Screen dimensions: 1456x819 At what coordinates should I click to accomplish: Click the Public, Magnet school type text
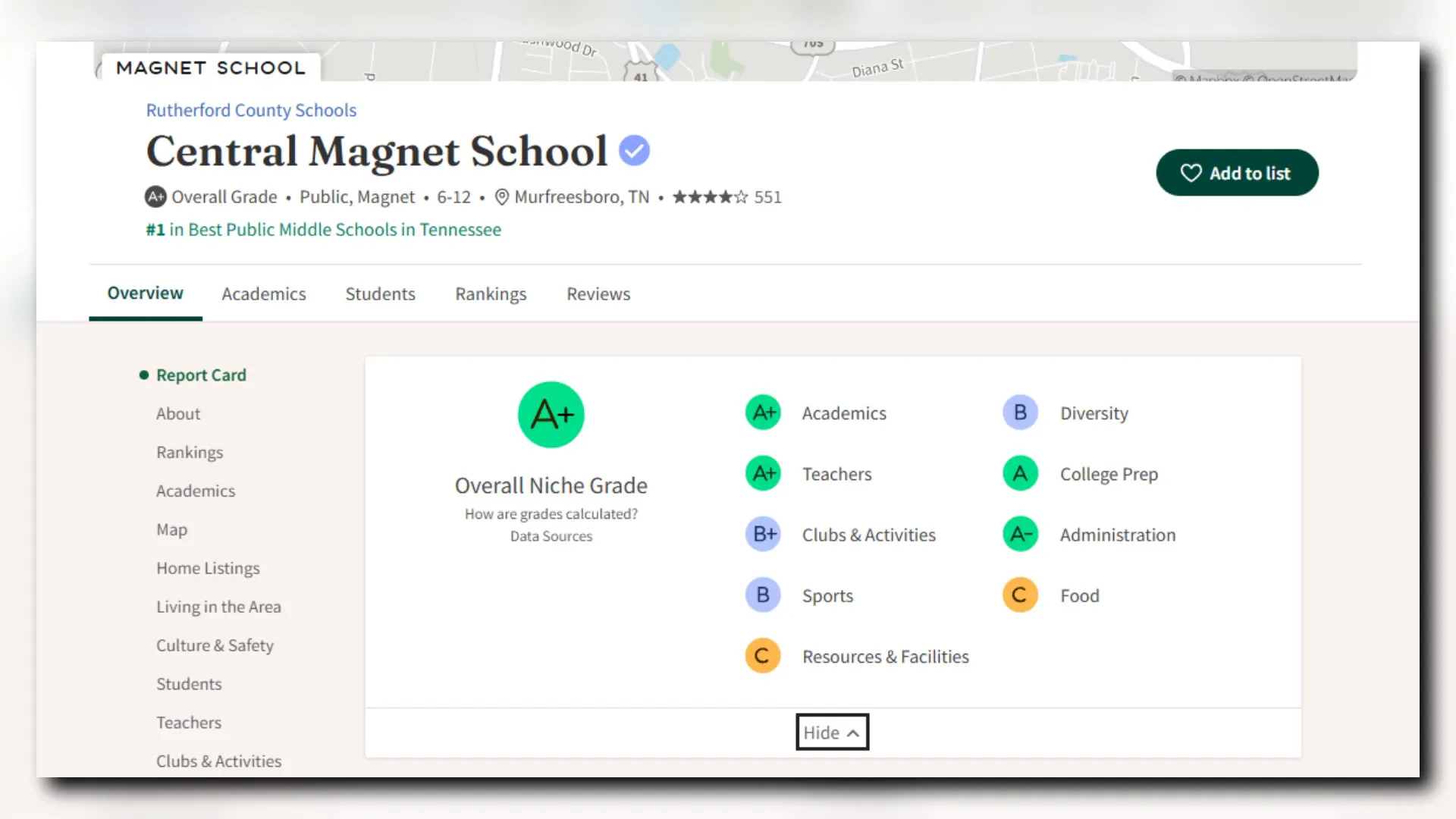357,197
